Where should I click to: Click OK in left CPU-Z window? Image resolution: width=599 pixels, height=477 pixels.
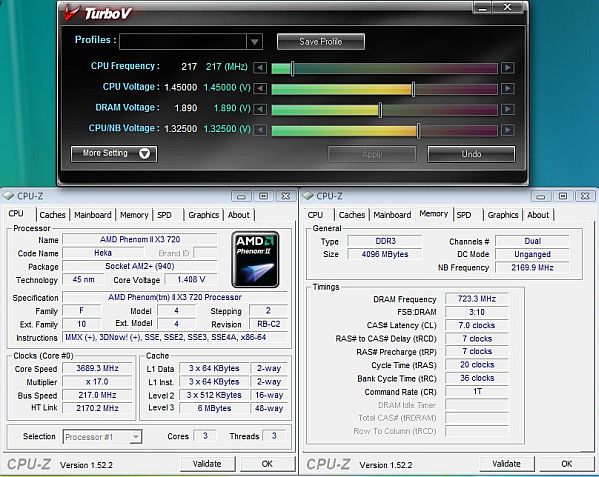click(x=267, y=464)
